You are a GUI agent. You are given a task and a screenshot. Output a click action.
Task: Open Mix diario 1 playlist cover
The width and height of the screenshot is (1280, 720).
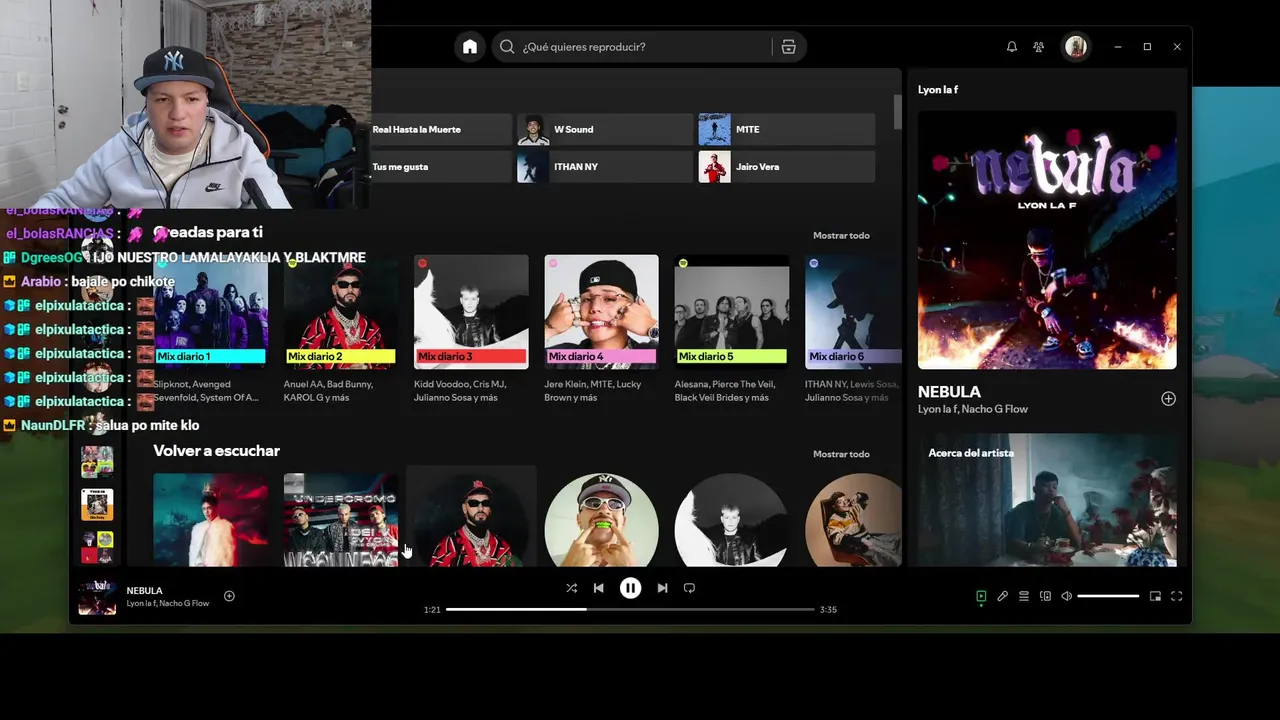pyautogui.click(x=211, y=312)
